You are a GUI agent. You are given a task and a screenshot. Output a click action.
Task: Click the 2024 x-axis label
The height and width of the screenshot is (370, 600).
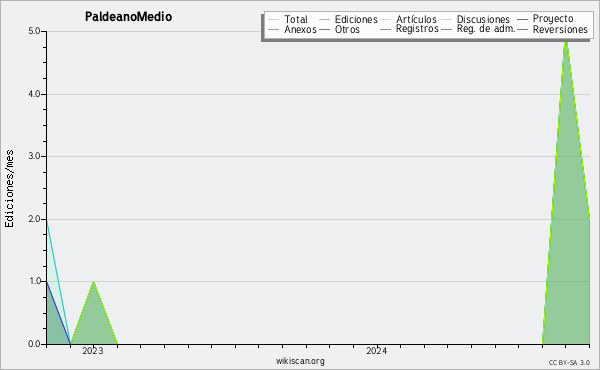click(377, 351)
